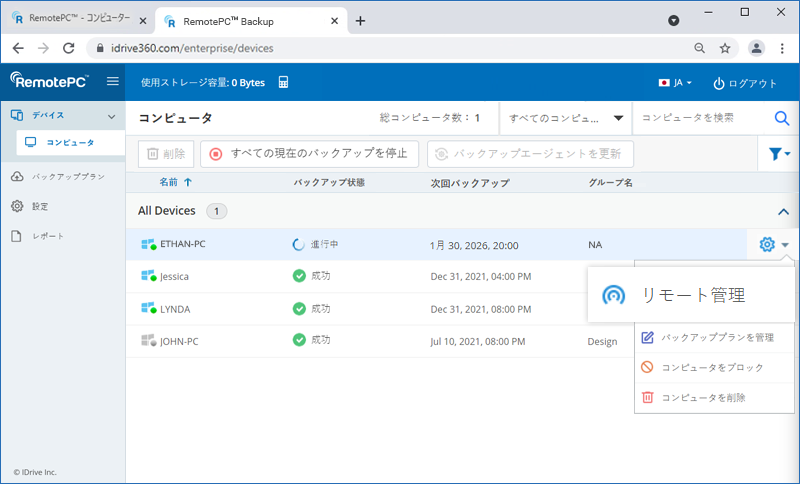
Task: Click すべての現在のバックアップを停止 button
Action: point(309,154)
